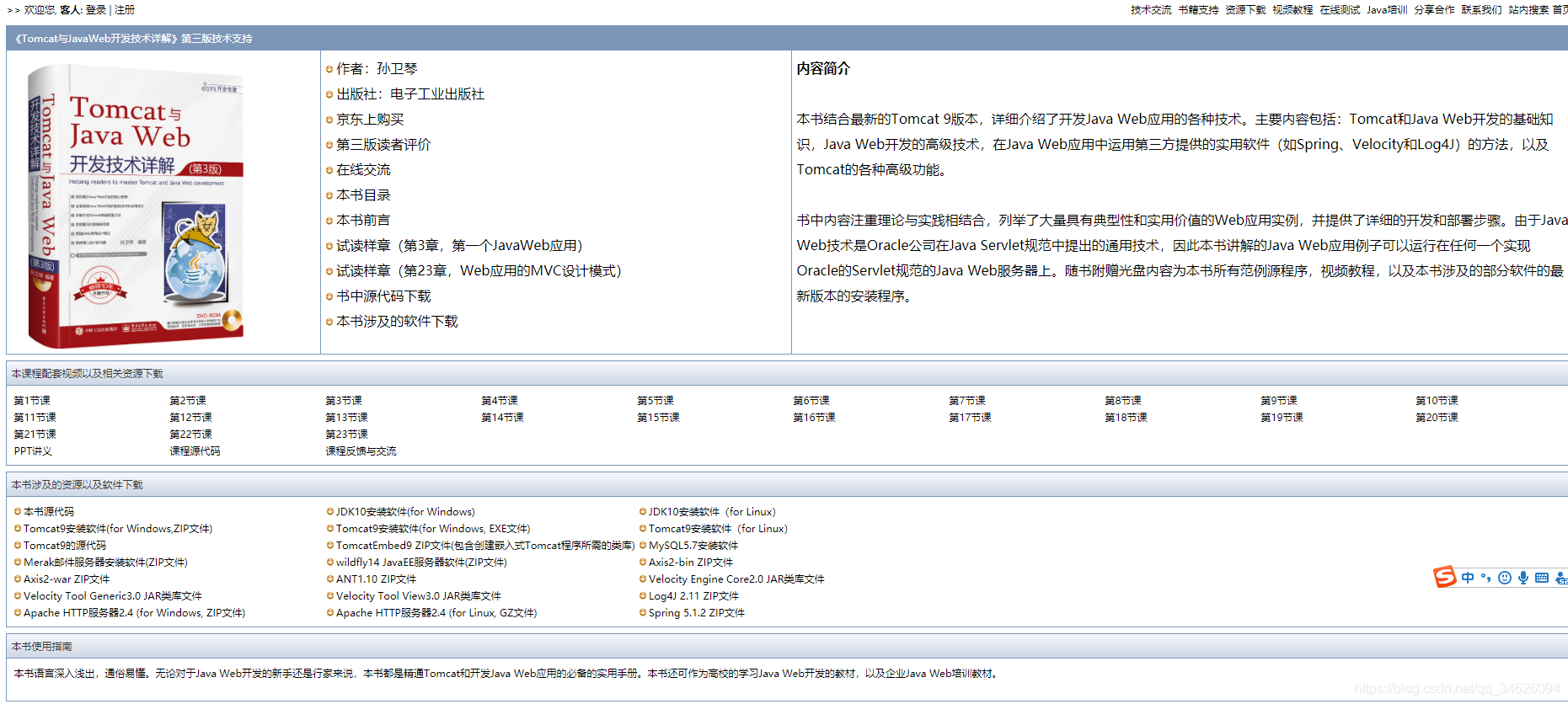The image size is (1568, 704).
Task: Download 本书源代码 resource
Action: [x=49, y=512]
